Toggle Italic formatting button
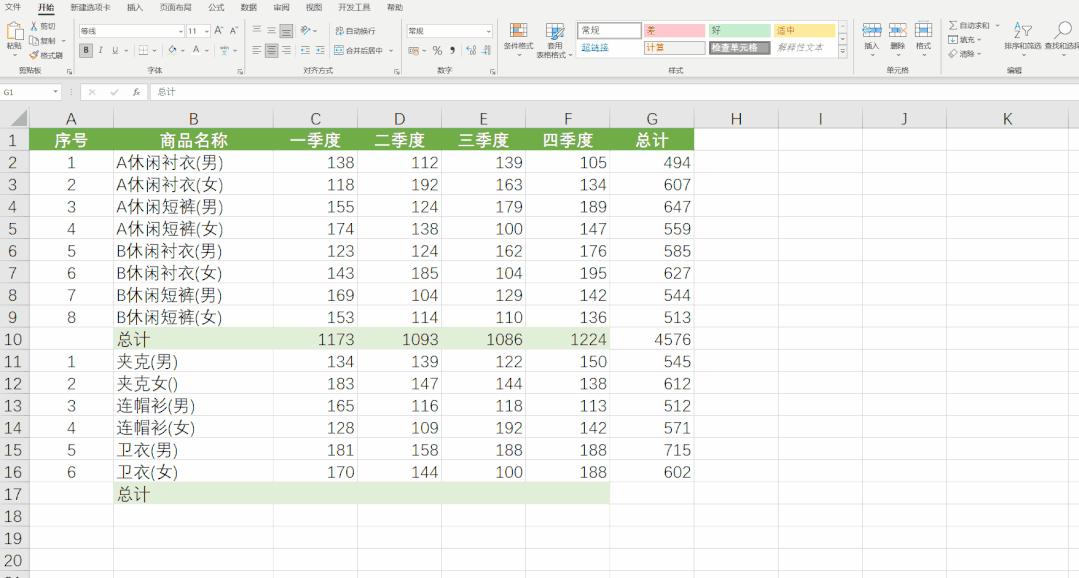The height and width of the screenshot is (578, 1079). click(100, 50)
